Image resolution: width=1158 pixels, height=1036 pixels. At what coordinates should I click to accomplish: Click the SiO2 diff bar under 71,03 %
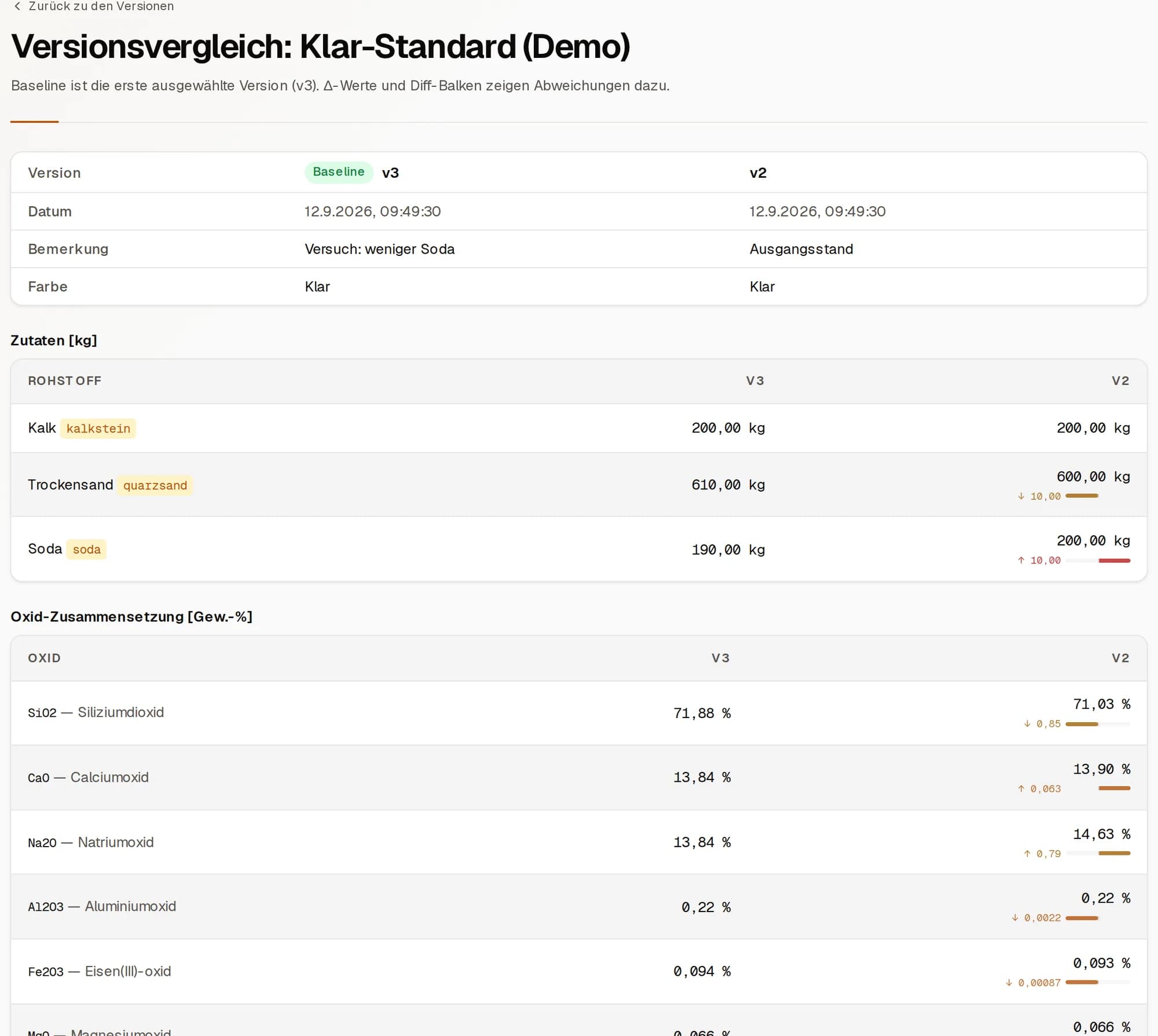pos(1098,724)
